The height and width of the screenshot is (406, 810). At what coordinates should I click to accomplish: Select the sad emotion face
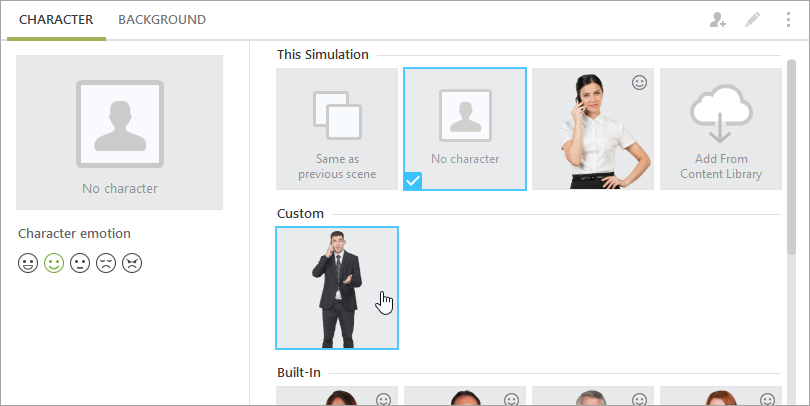[106, 263]
